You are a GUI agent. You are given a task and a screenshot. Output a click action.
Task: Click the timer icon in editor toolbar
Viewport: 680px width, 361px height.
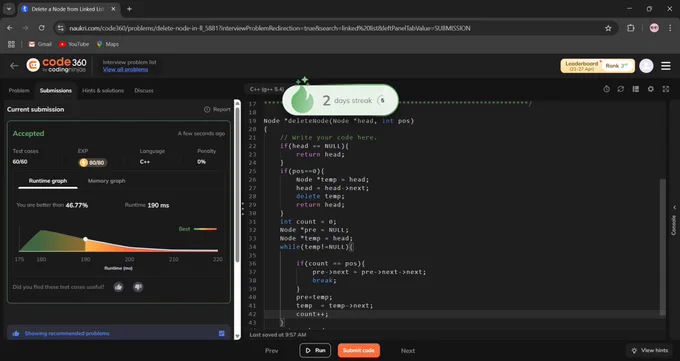coord(606,89)
